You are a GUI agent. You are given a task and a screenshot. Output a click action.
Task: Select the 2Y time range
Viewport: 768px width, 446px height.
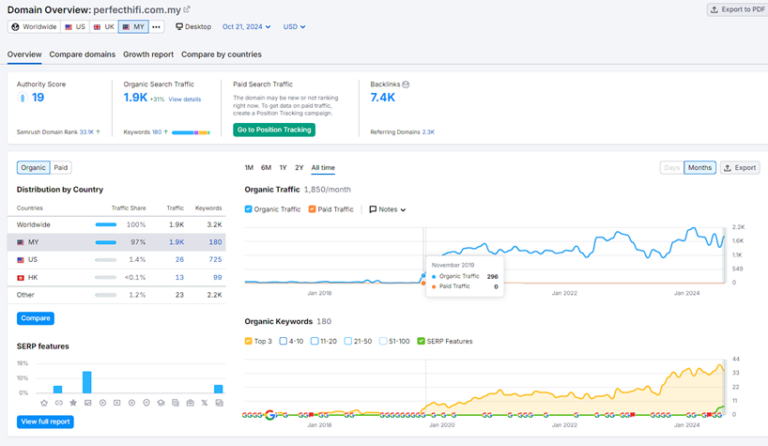tap(299, 167)
